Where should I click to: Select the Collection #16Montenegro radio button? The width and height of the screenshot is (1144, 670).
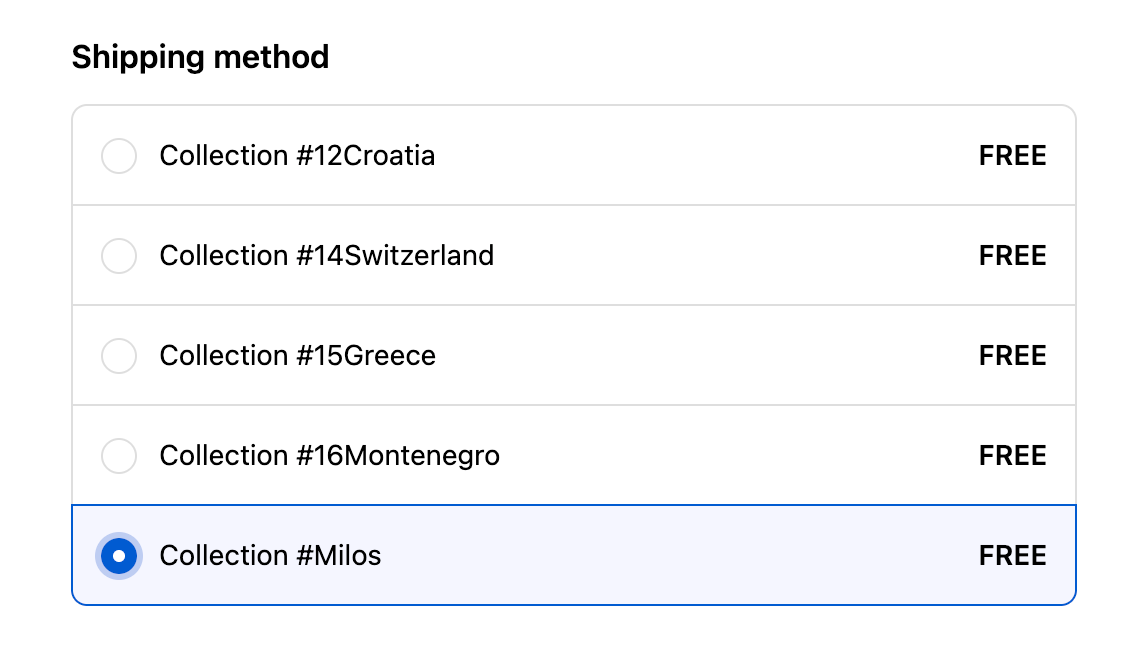pos(119,456)
